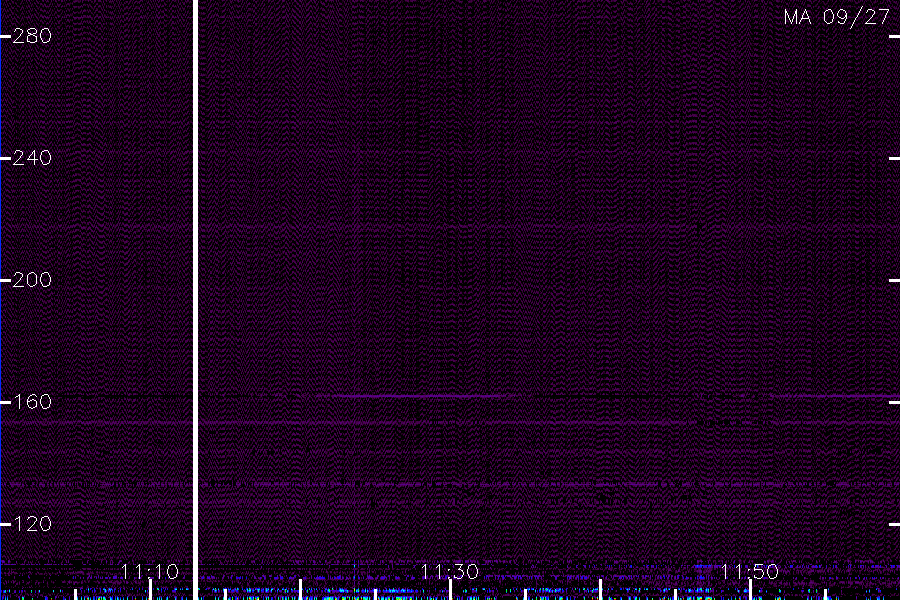This screenshot has height=600, width=900.
Task: Click the 11:10 time label
Action: (x=150, y=572)
